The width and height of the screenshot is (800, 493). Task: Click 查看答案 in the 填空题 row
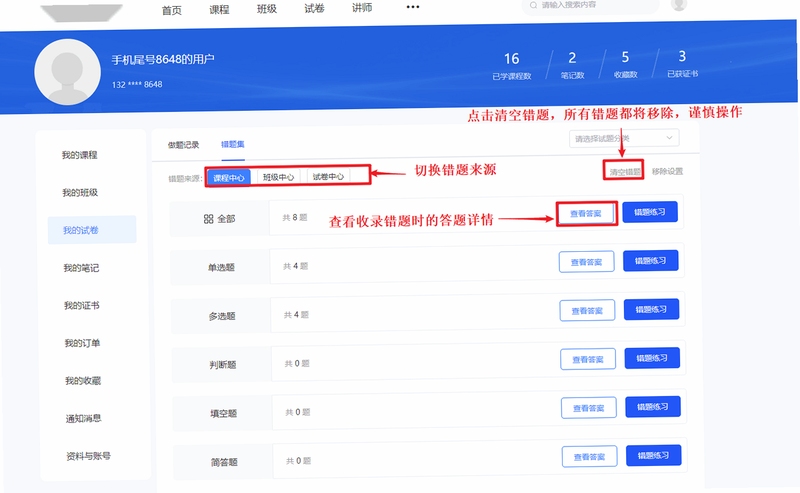tap(589, 408)
